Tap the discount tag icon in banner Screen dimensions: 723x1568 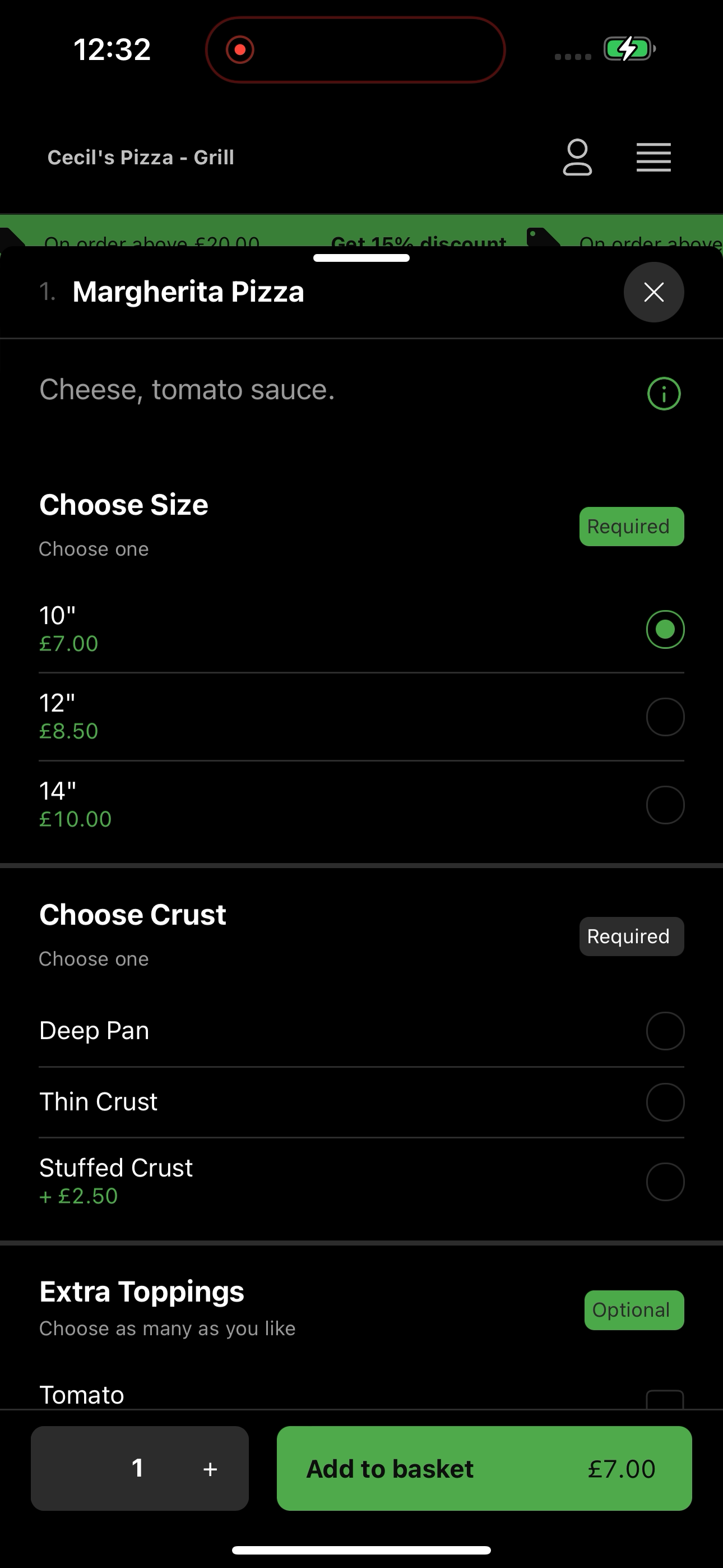[x=544, y=237]
